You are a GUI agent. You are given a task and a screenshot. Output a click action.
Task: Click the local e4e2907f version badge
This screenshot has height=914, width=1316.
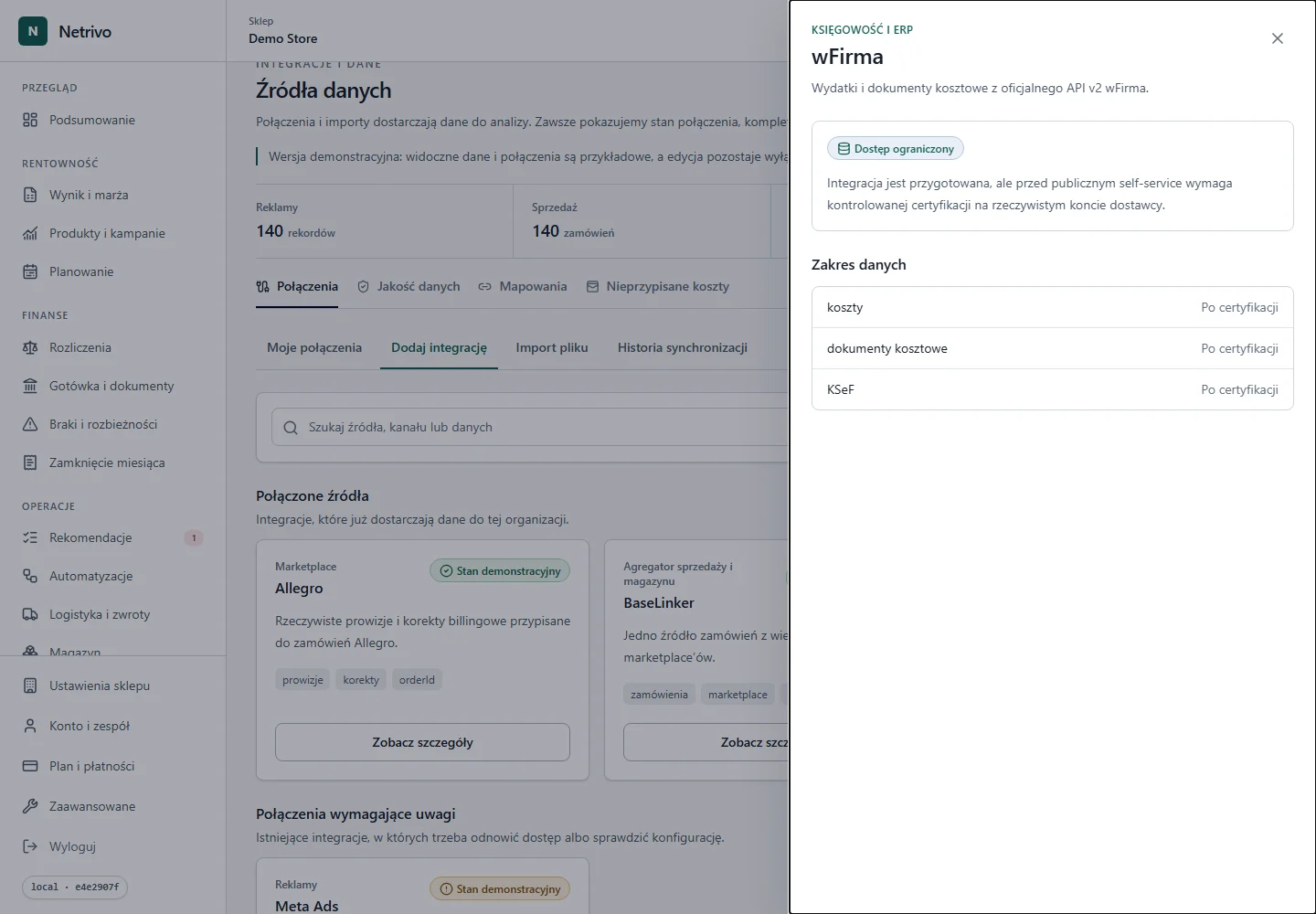coord(75,887)
